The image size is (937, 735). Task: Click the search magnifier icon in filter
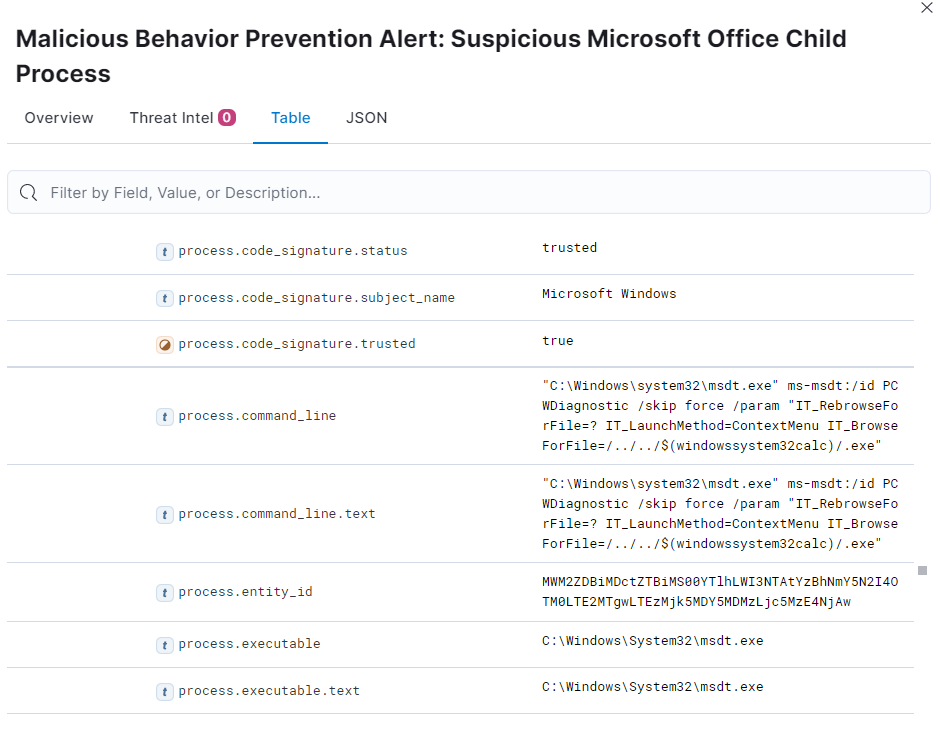(28, 192)
